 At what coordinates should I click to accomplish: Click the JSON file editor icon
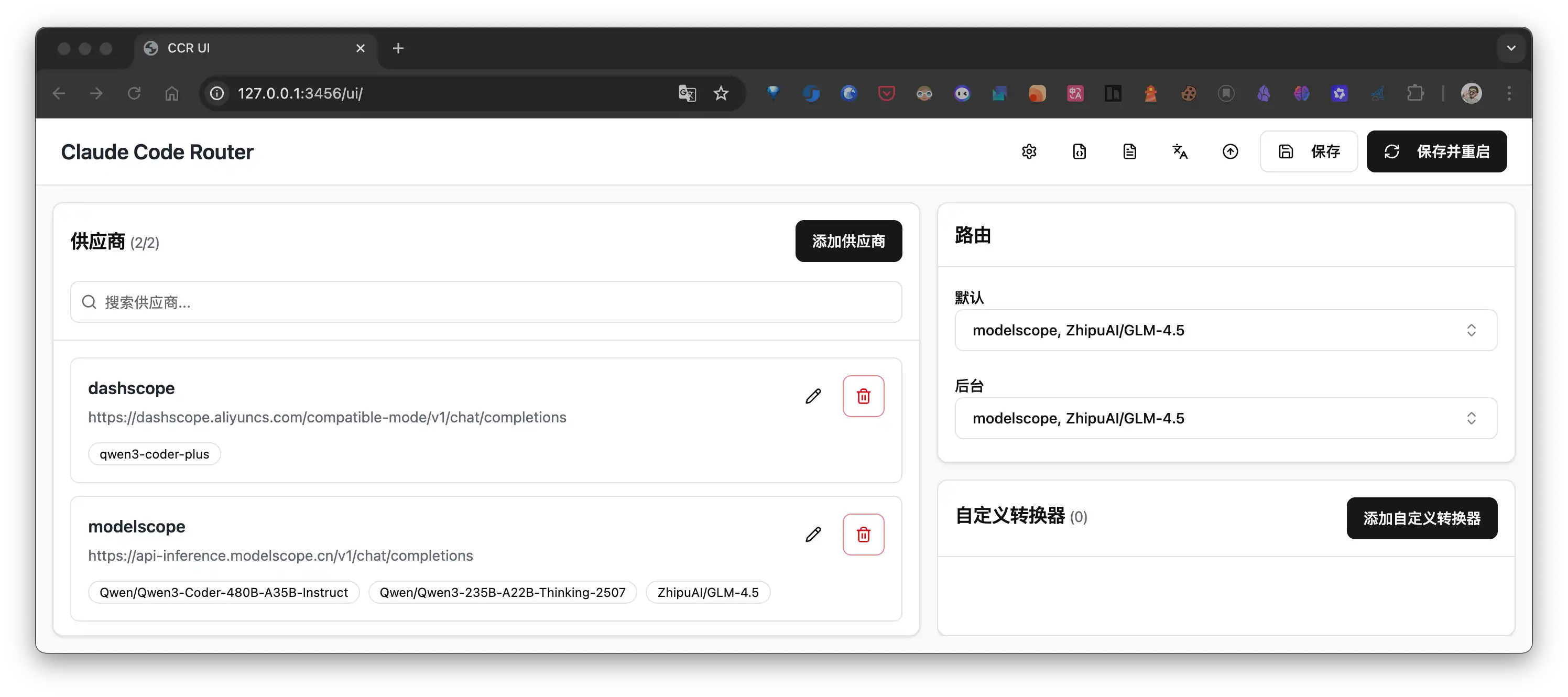click(1079, 151)
